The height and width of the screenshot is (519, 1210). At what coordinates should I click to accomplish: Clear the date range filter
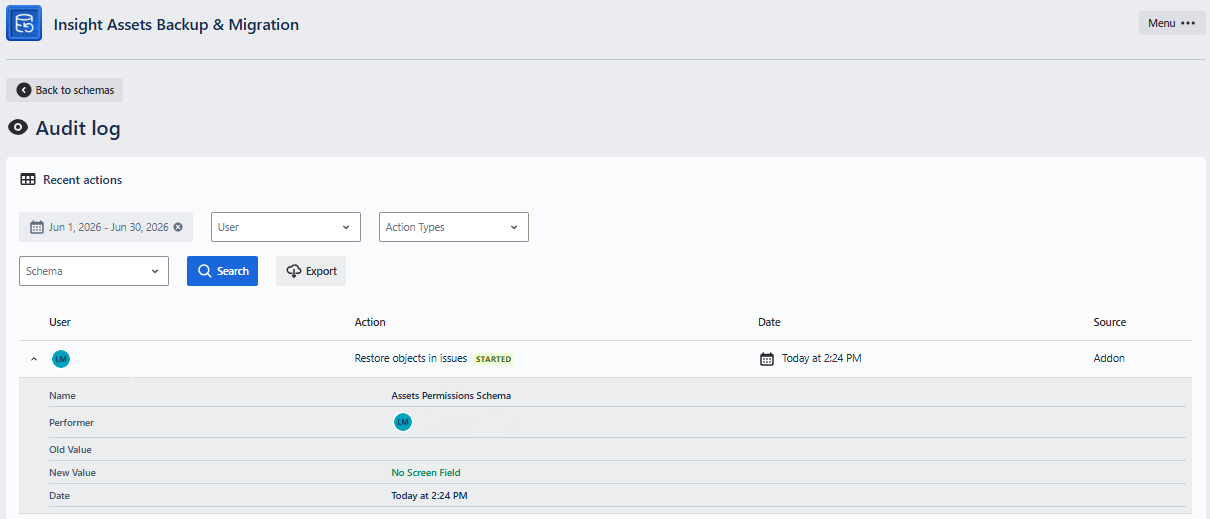click(178, 227)
